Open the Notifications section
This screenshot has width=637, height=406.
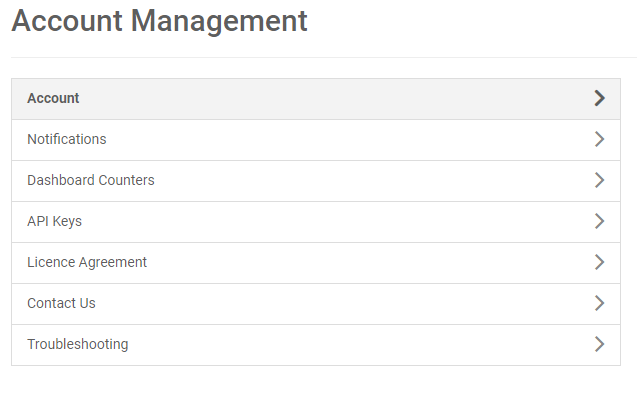tap(66, 139)
